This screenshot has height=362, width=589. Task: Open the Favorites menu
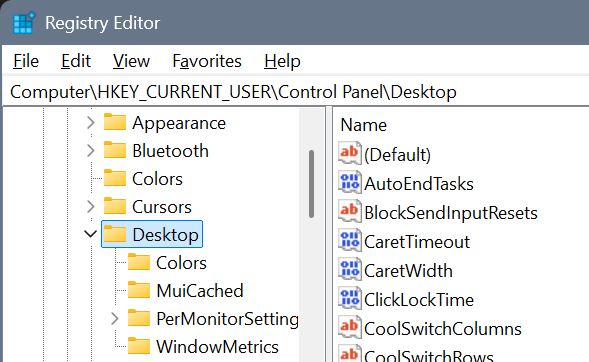(x=207, y=61)
